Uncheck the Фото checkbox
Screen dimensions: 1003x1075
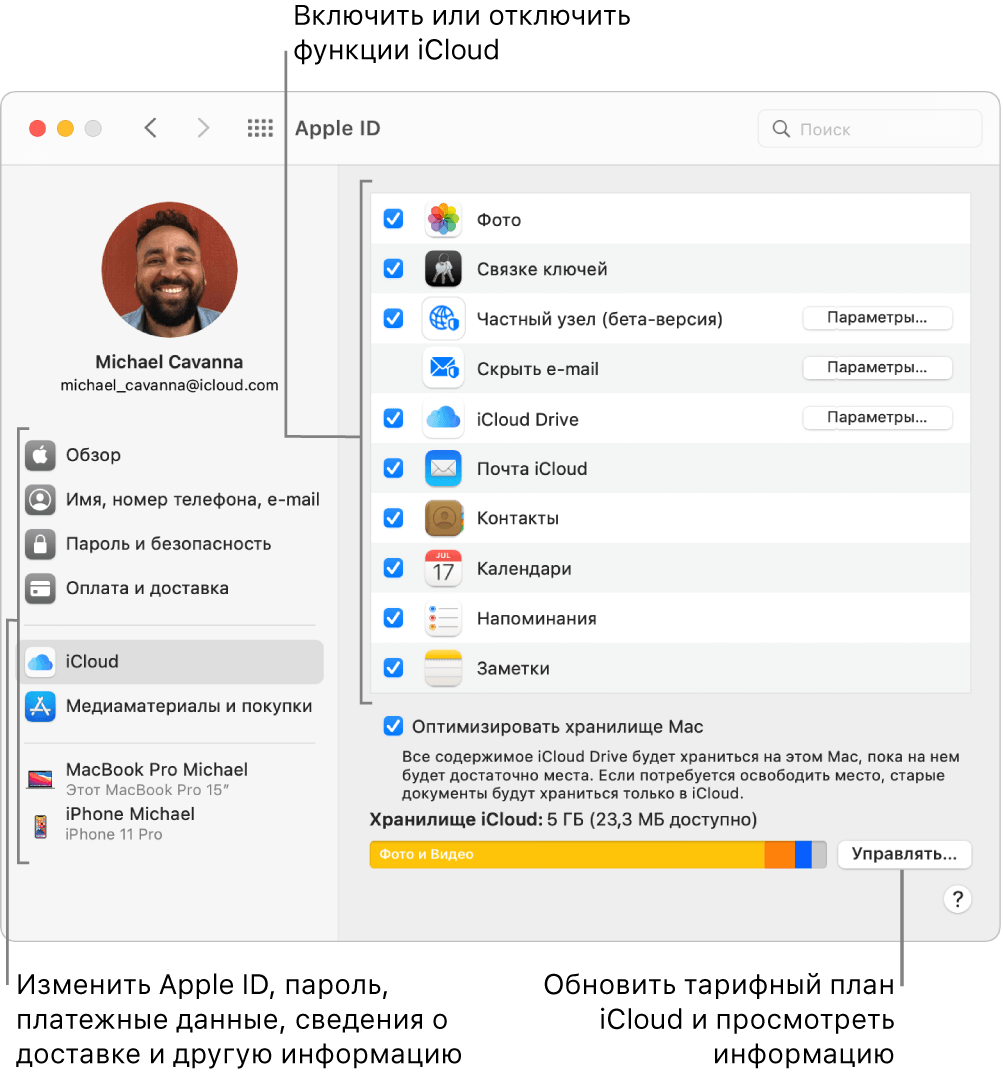coord(394,219)
